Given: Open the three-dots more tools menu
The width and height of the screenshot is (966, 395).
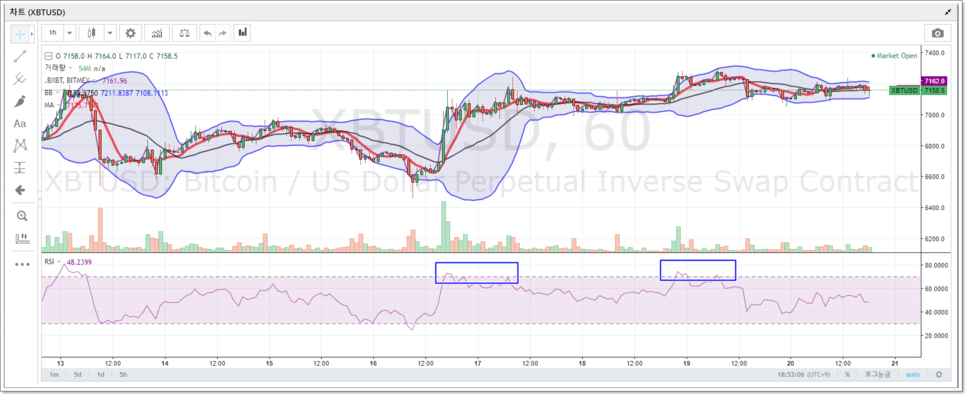Looking at the screenshot, I should [22, 264].
